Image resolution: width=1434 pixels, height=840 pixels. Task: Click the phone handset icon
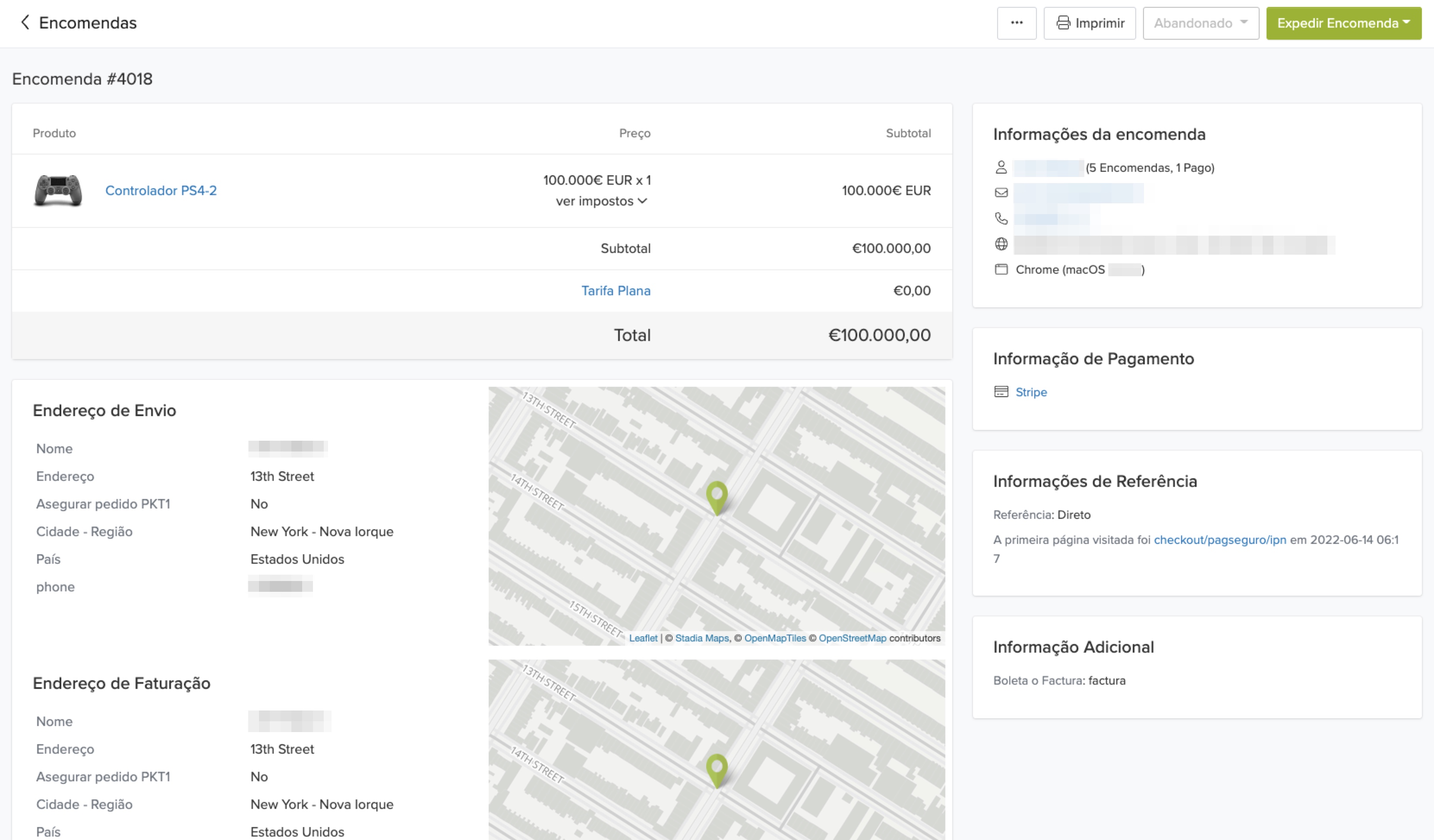1001,218
